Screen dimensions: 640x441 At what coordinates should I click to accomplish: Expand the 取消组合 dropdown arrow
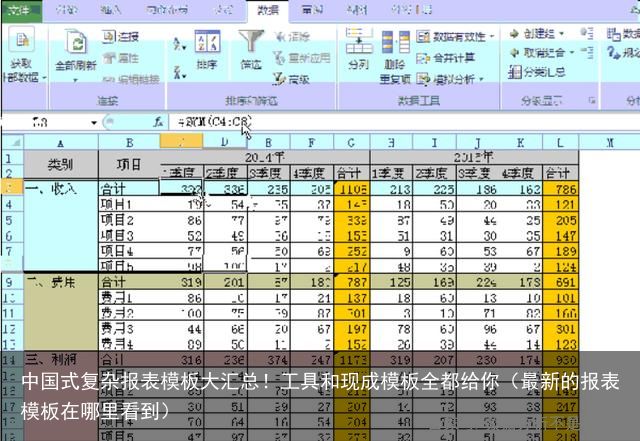tap(571, 53)
